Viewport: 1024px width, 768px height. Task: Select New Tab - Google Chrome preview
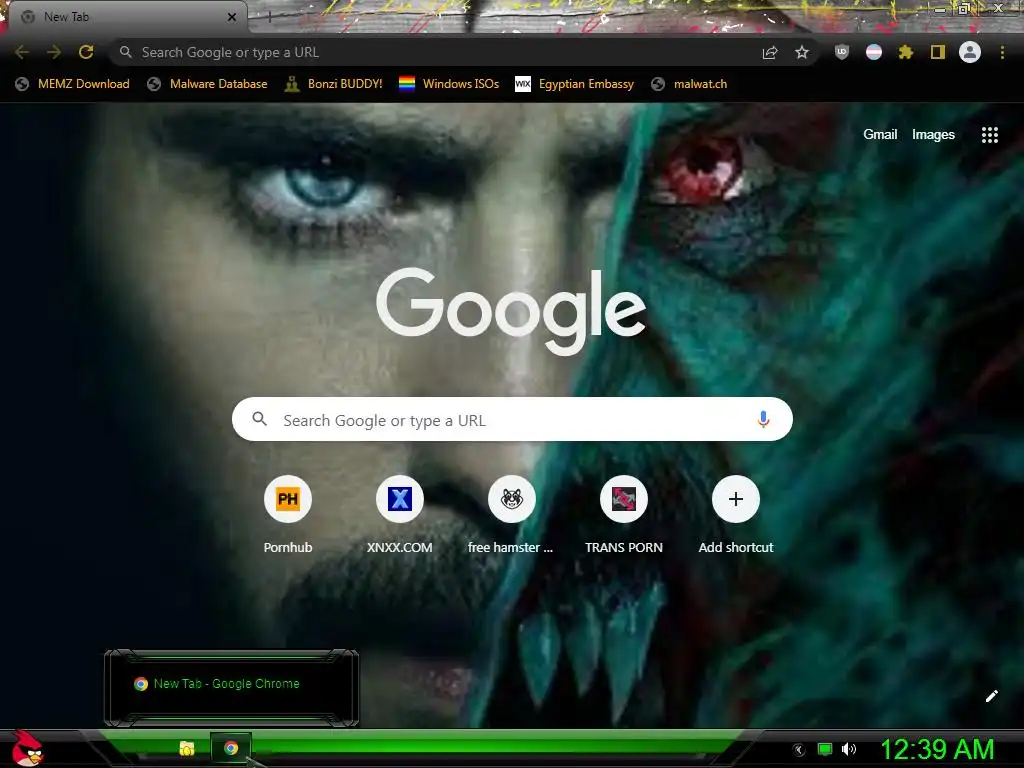[x=231, y=688]
